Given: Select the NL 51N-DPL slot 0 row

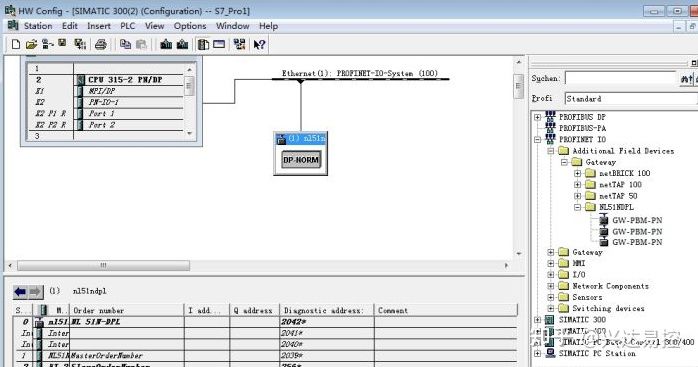Looking at the screenshot, I should pos(265,322).
